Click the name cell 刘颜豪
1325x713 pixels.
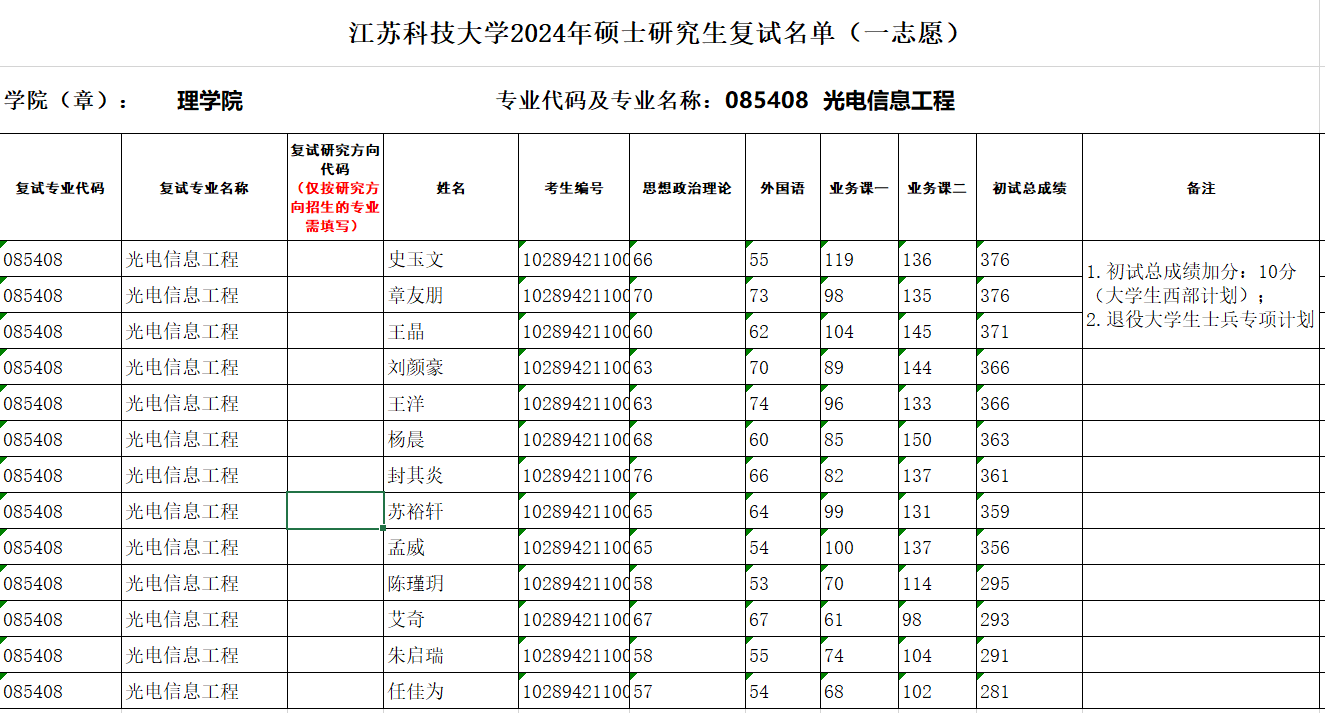451,368
